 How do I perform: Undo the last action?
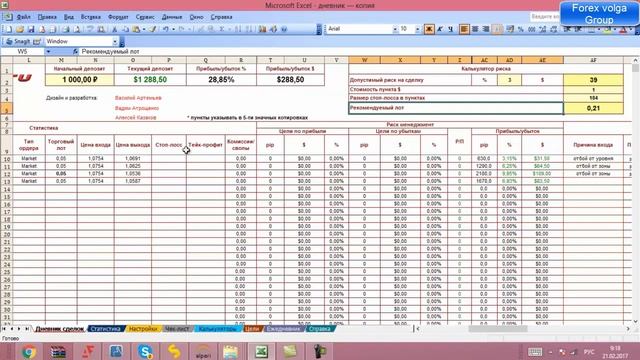pos(166,29)
